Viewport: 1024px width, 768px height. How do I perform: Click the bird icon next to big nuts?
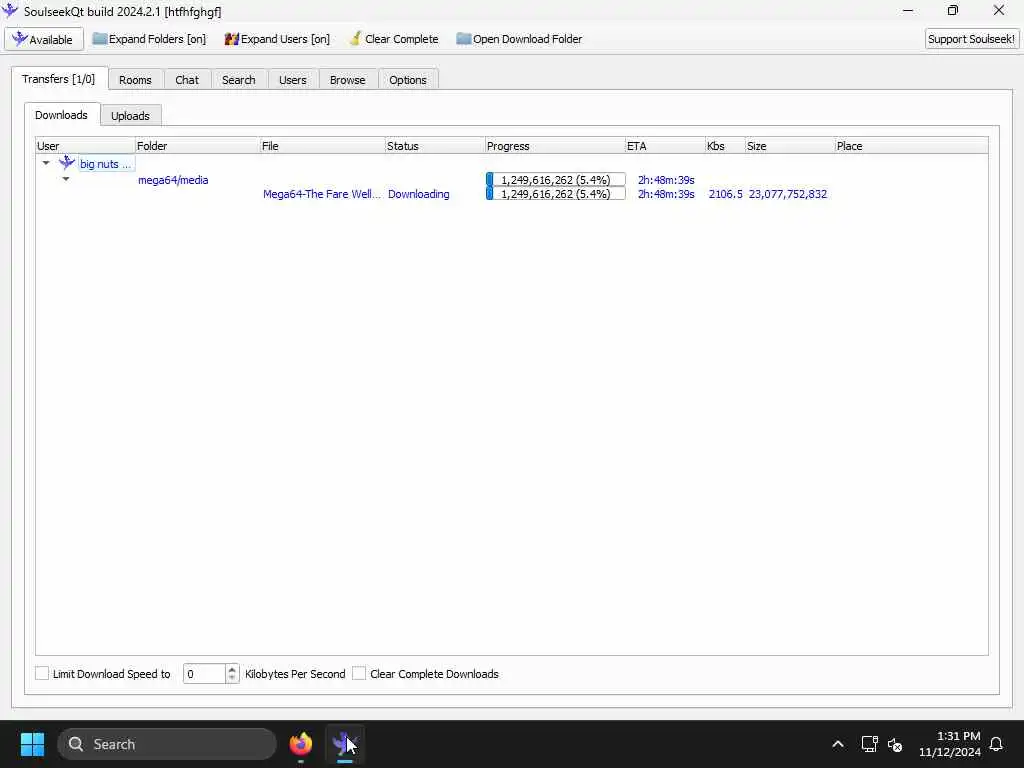click(x=67, y=163)
